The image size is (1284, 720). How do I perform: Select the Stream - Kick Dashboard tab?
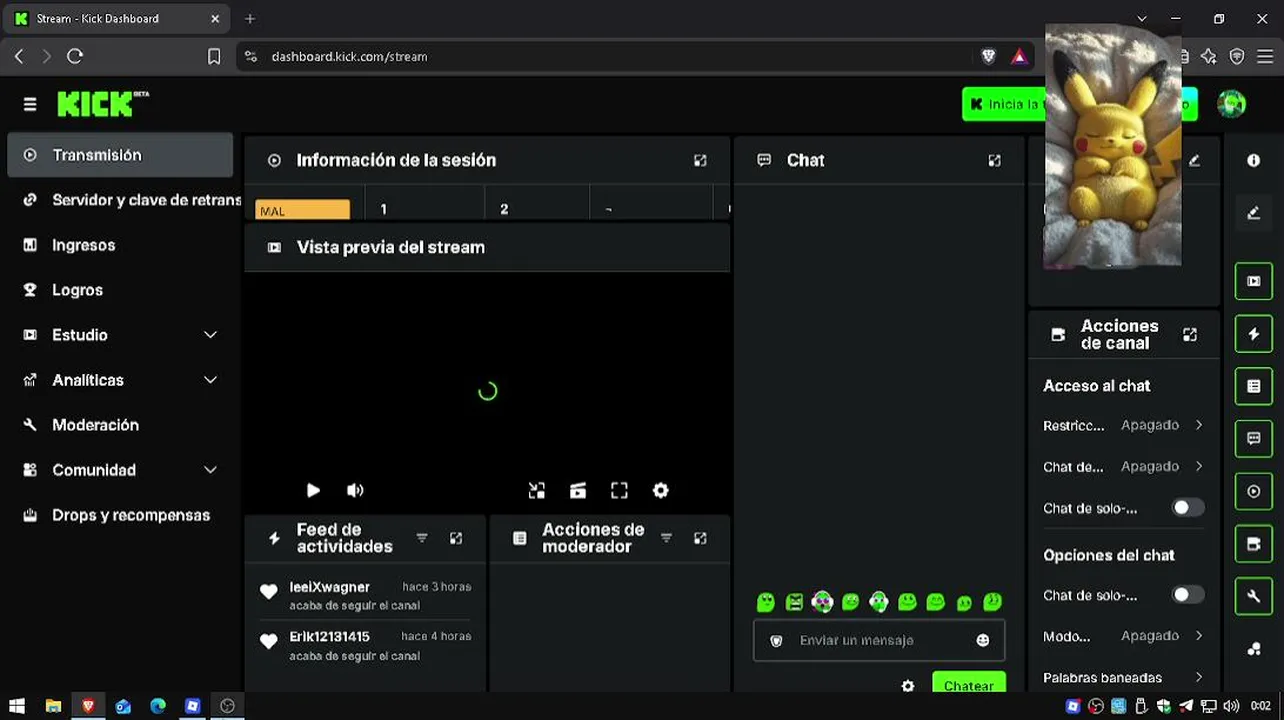tap(118, 19)
